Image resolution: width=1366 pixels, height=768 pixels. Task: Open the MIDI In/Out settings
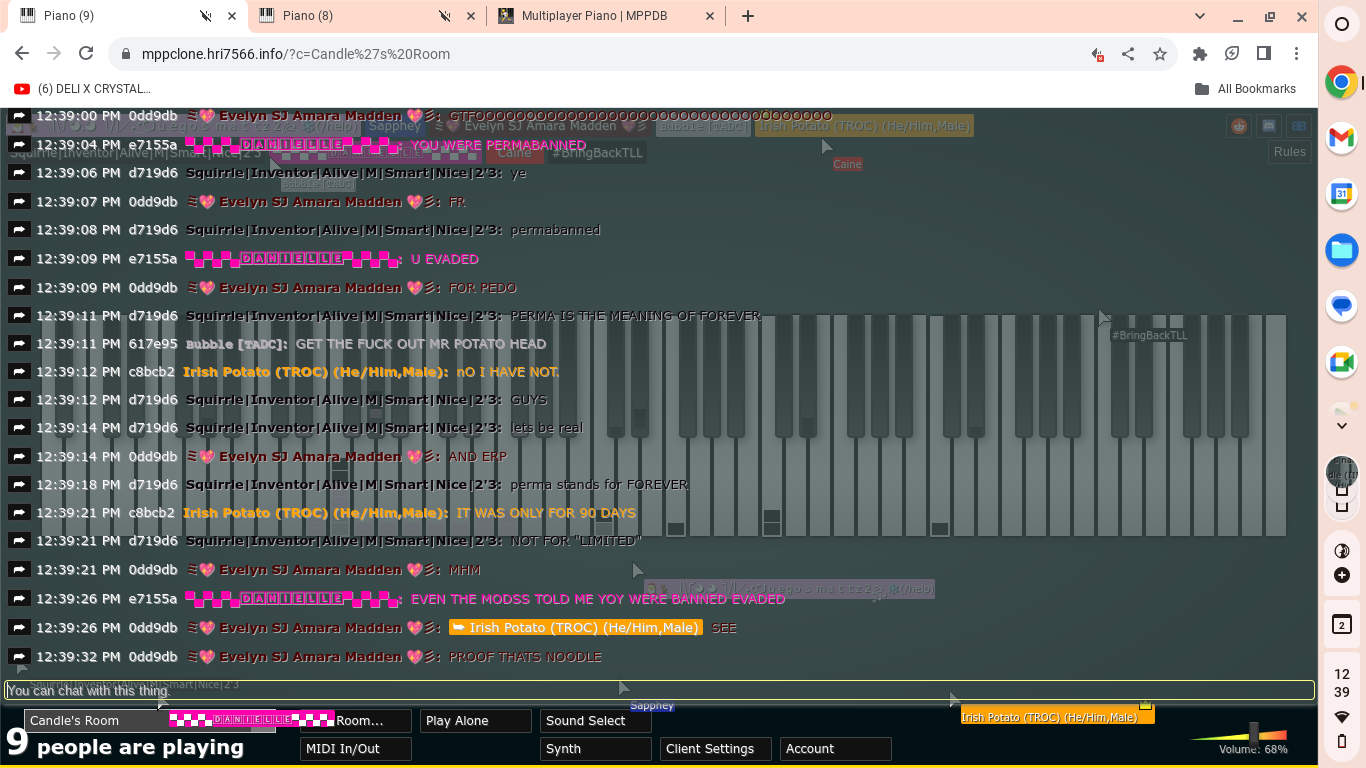pos(355,748)
